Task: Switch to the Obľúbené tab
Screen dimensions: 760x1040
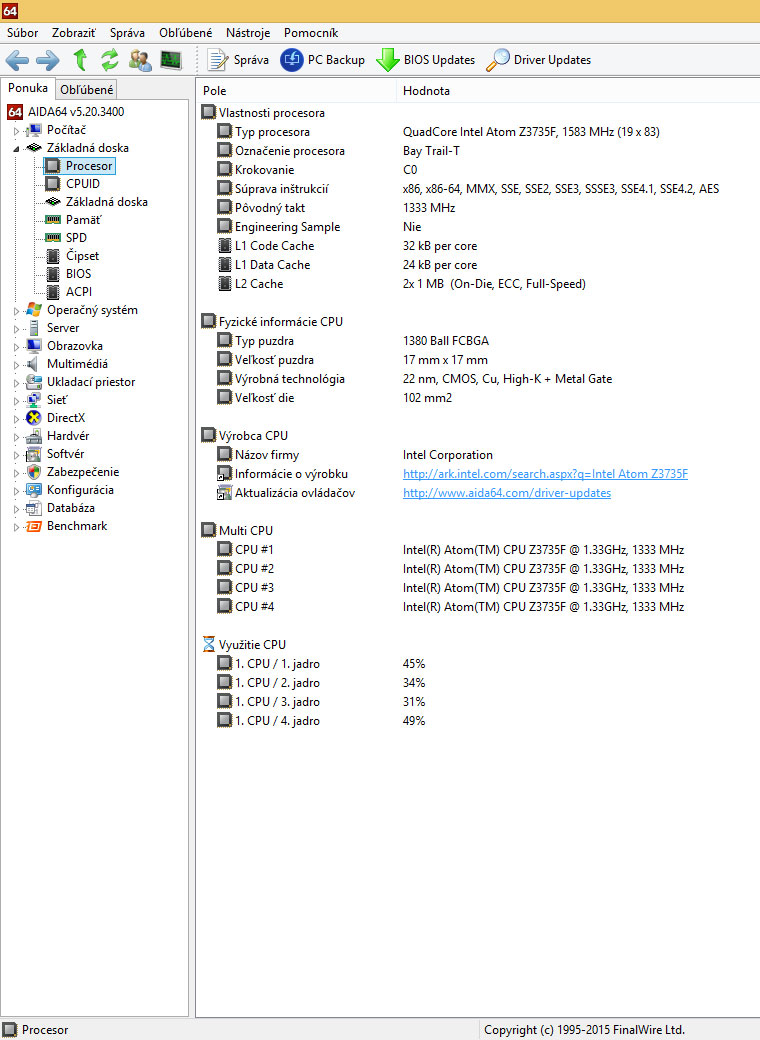Action: (86, 90)
